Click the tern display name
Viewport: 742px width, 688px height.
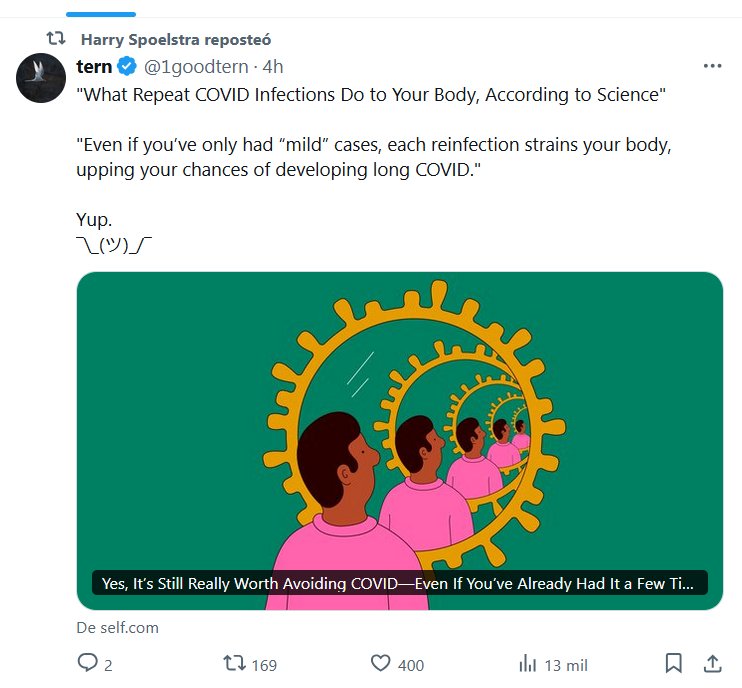click(94, 67)
